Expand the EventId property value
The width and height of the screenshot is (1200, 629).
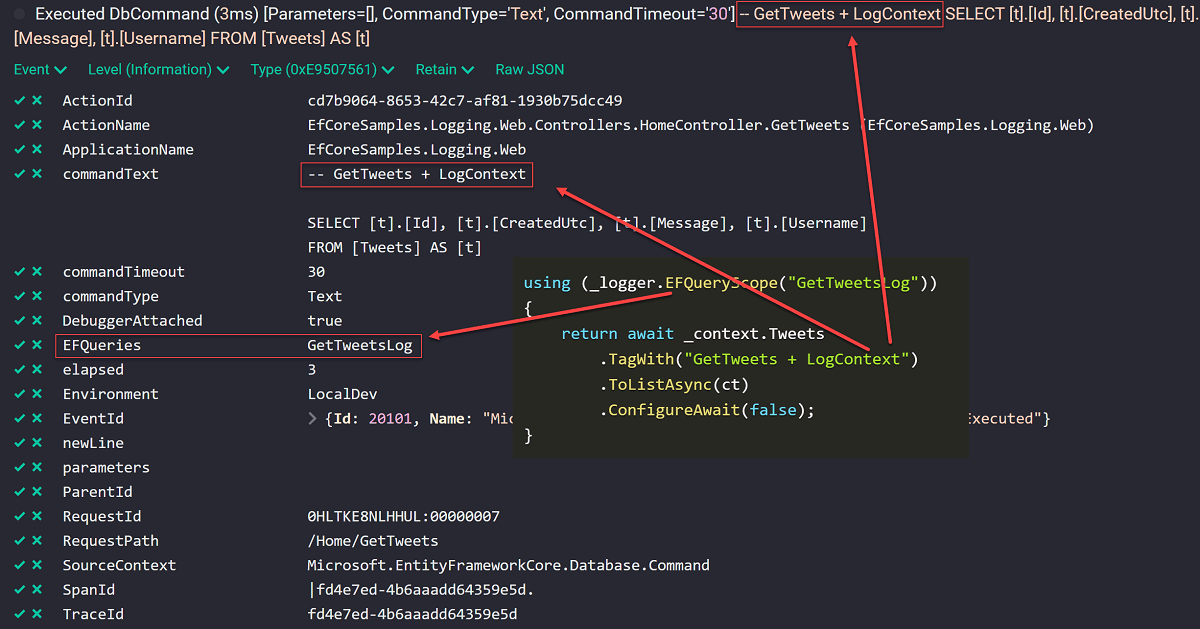(x=311, y=418)
